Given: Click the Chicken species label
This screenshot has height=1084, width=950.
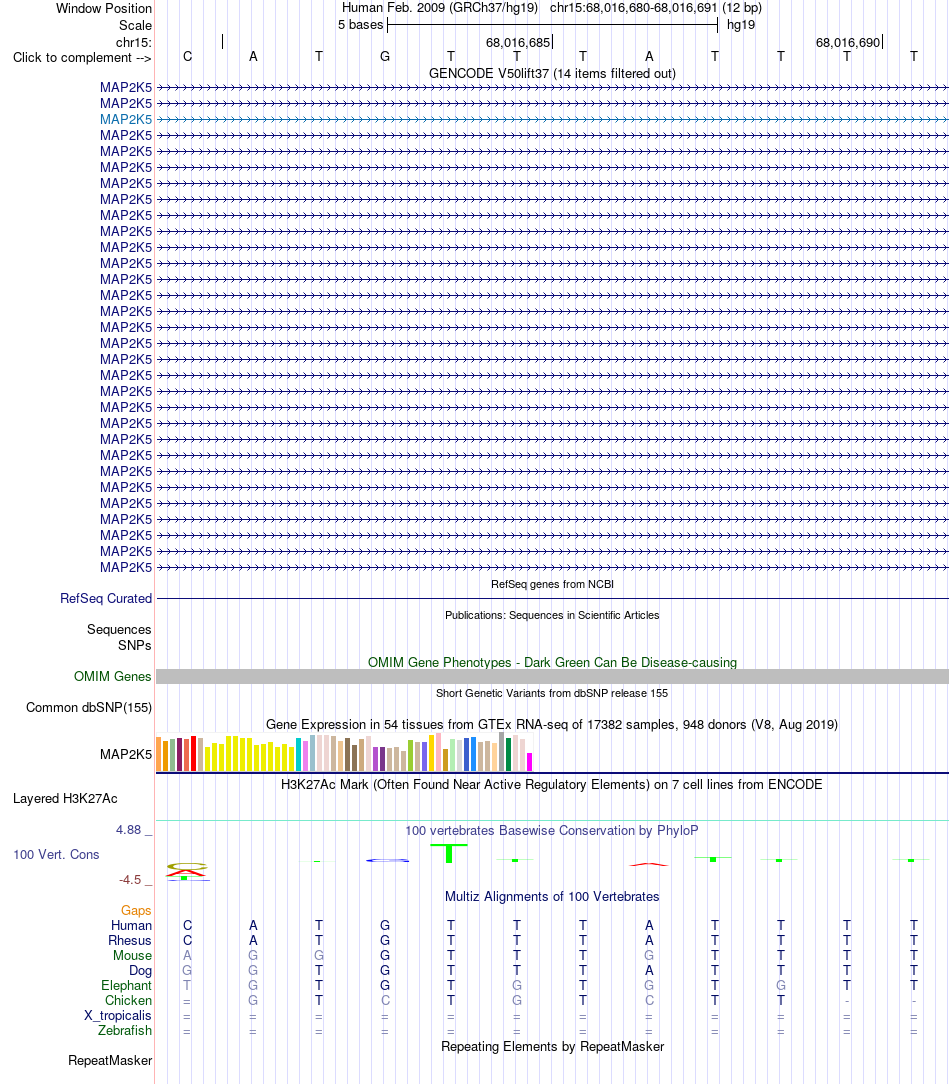Looking at the screenshot, I should (x=129, y=1001).
